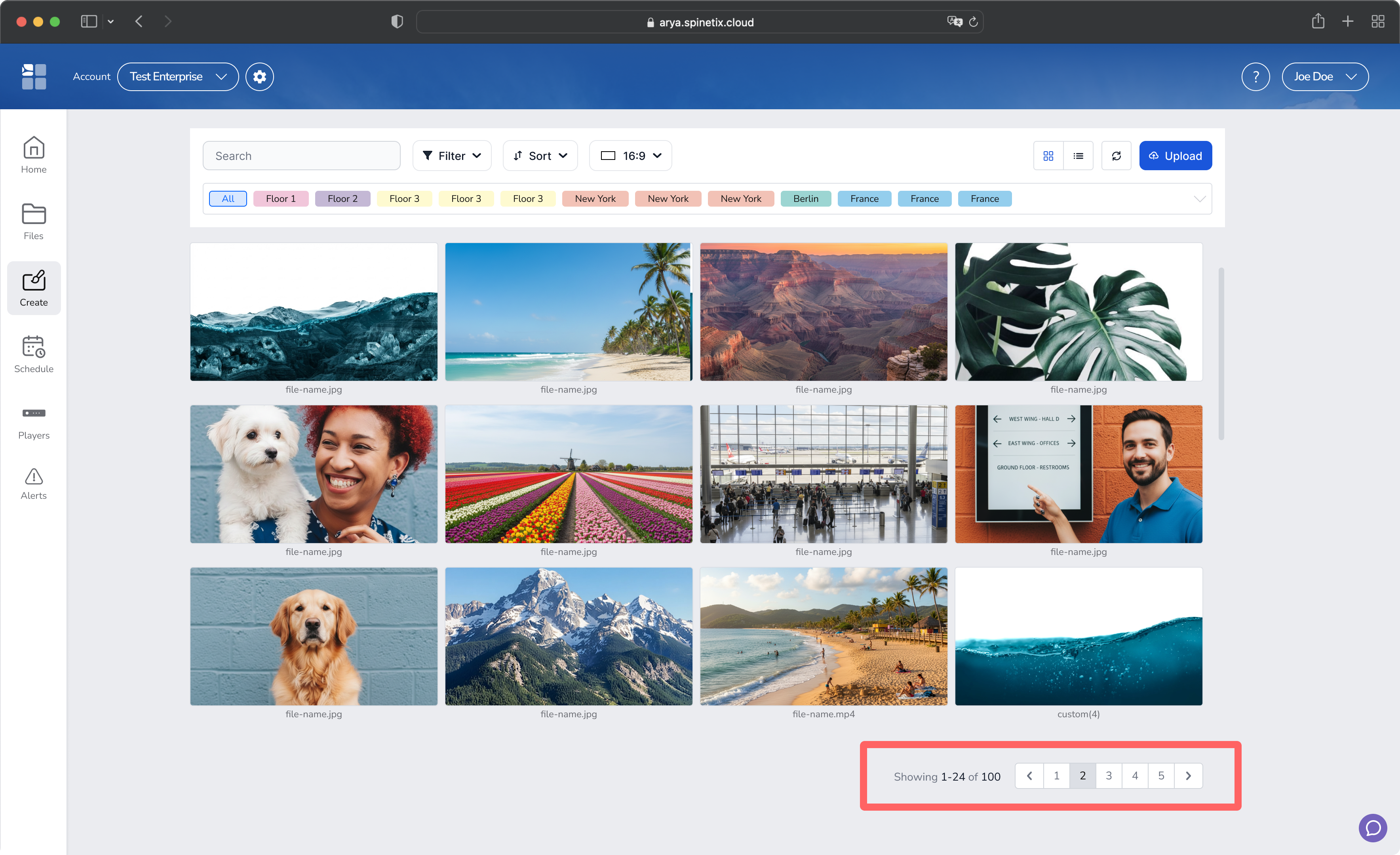Open Safari sidebar options chevron
Image resolution: width=1400 pixels, height=855 pixels.
111,22
